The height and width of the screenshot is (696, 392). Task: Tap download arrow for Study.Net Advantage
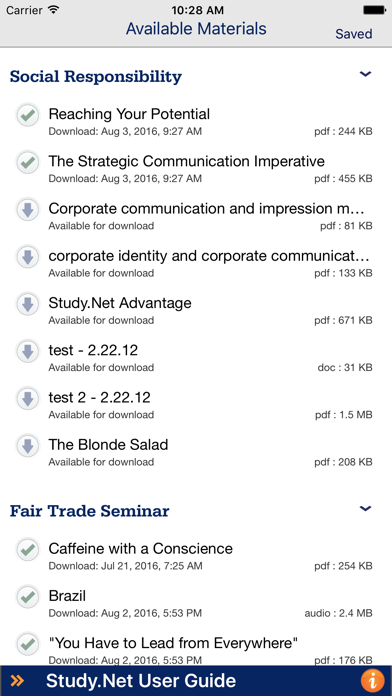pyautogui.click(x=28, y=304)
